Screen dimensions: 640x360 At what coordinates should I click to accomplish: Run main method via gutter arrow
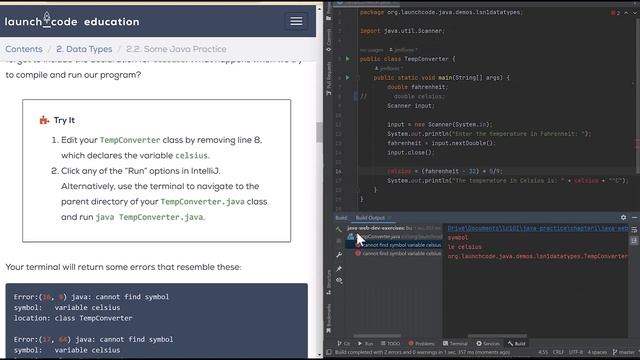point(347,77)
